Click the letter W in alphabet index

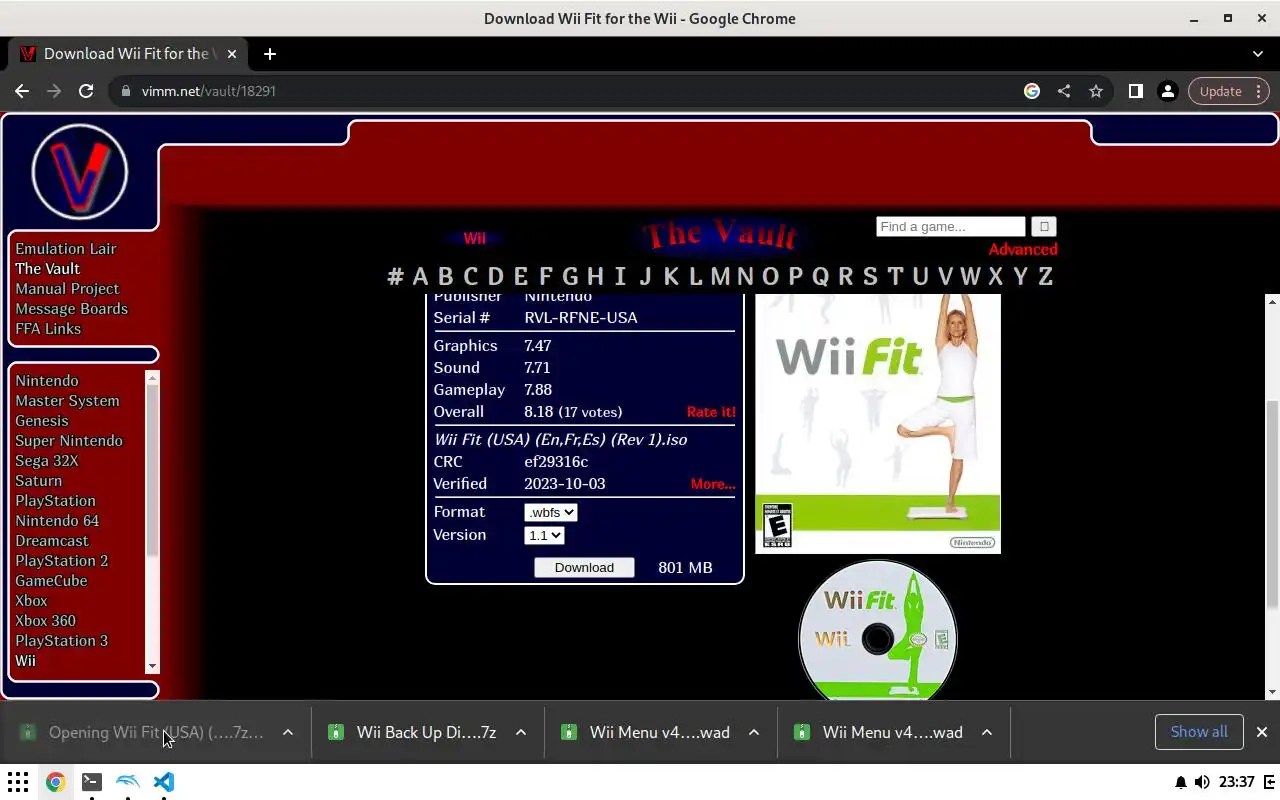970,277
